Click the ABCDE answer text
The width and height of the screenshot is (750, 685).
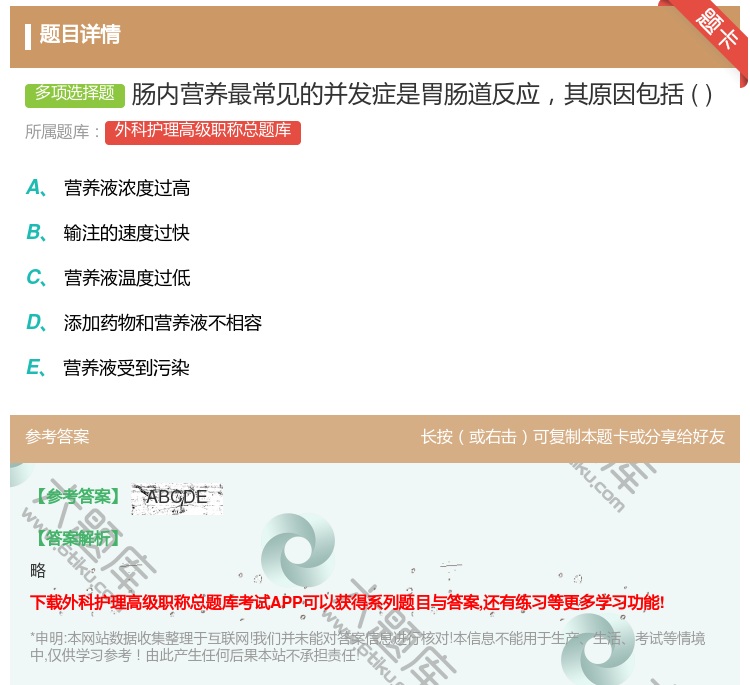coord(176,497)
